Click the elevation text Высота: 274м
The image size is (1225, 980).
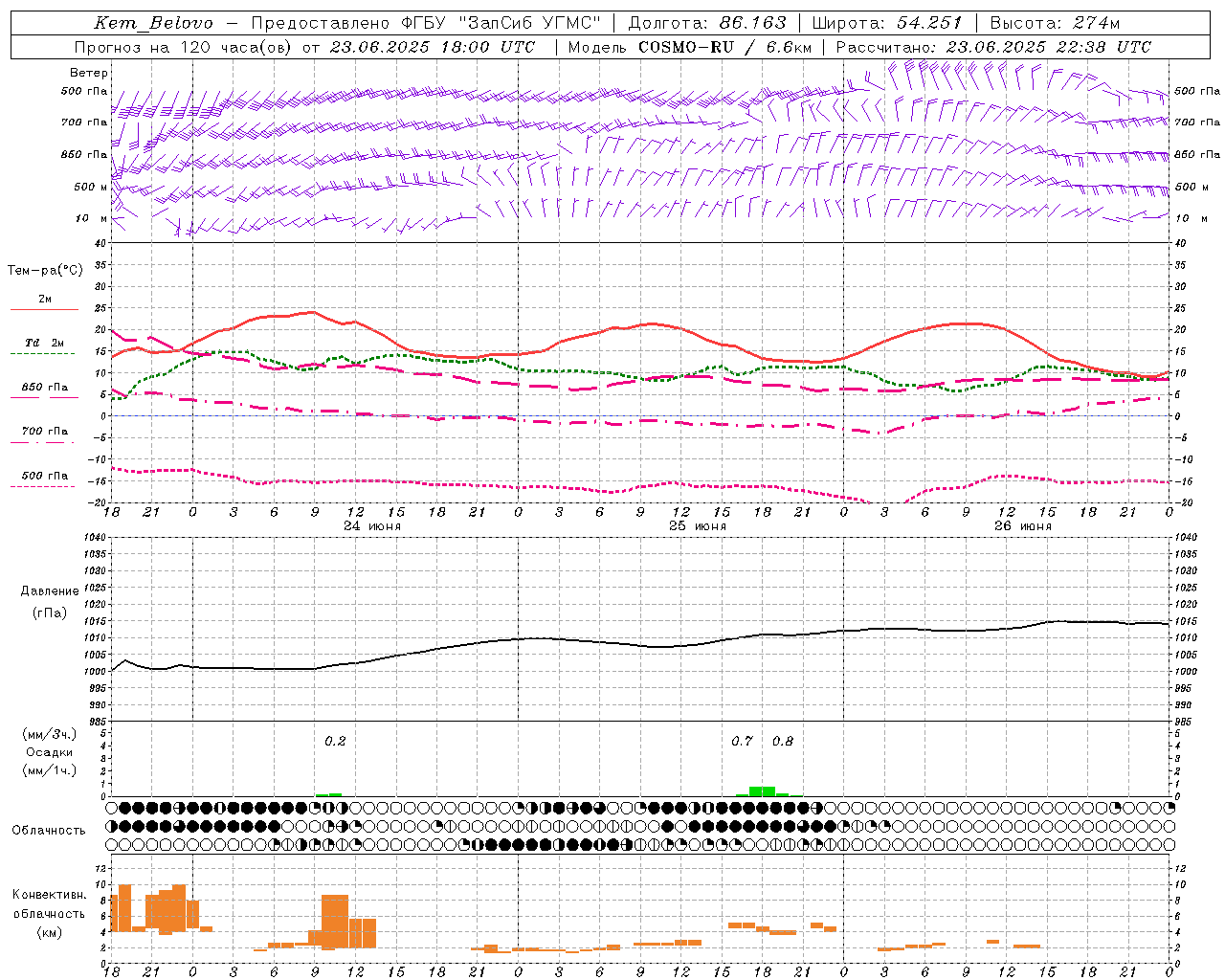(x=1055, y=23)
